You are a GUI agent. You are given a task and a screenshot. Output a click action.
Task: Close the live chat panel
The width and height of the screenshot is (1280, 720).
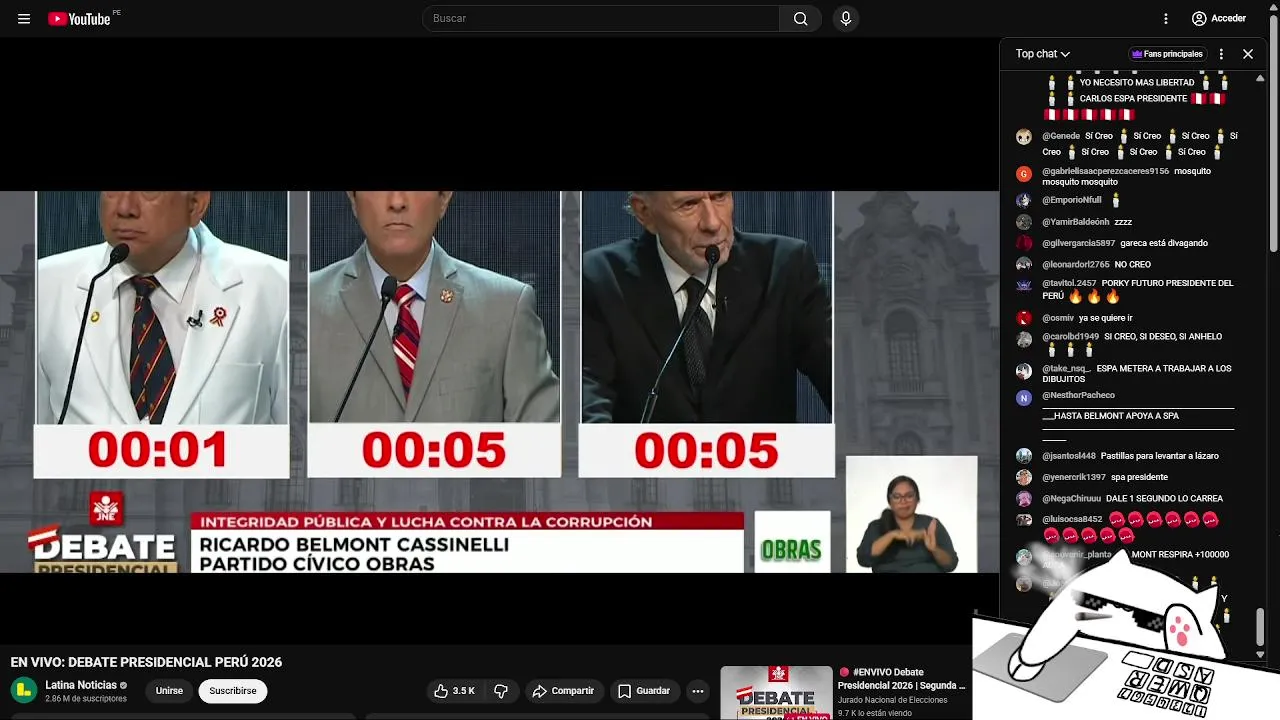pos(1248,54)
